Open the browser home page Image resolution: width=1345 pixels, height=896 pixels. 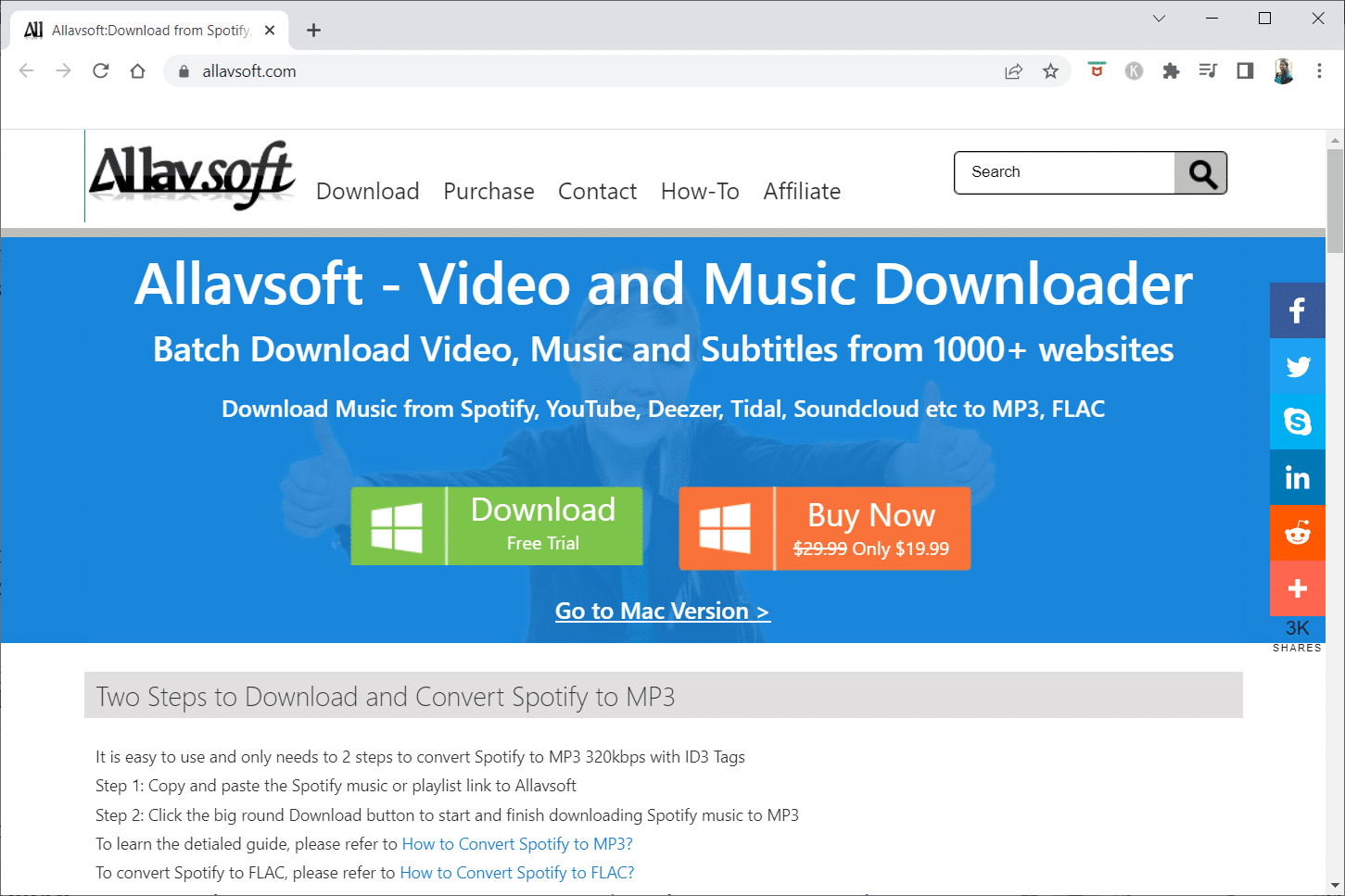coord(138,71)
